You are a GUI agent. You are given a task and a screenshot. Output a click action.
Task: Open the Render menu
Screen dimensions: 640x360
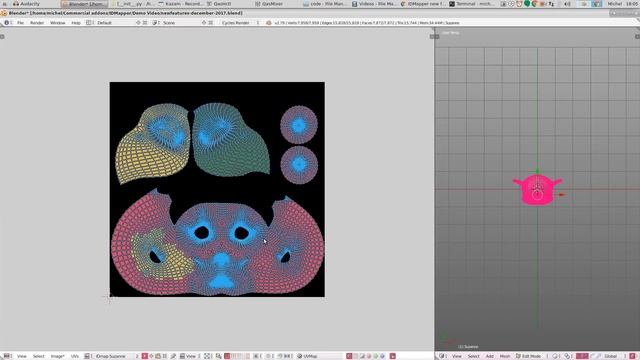[37, 23]
